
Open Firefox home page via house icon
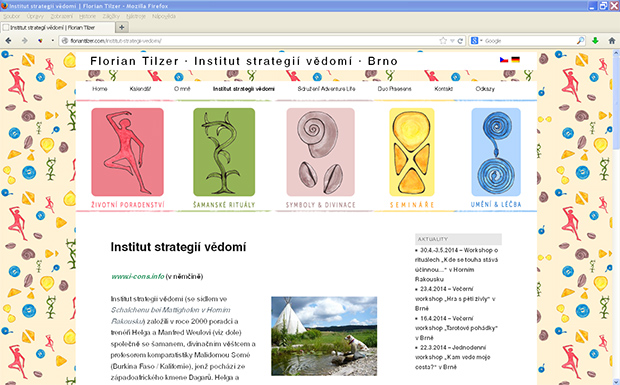coord(612,41)
